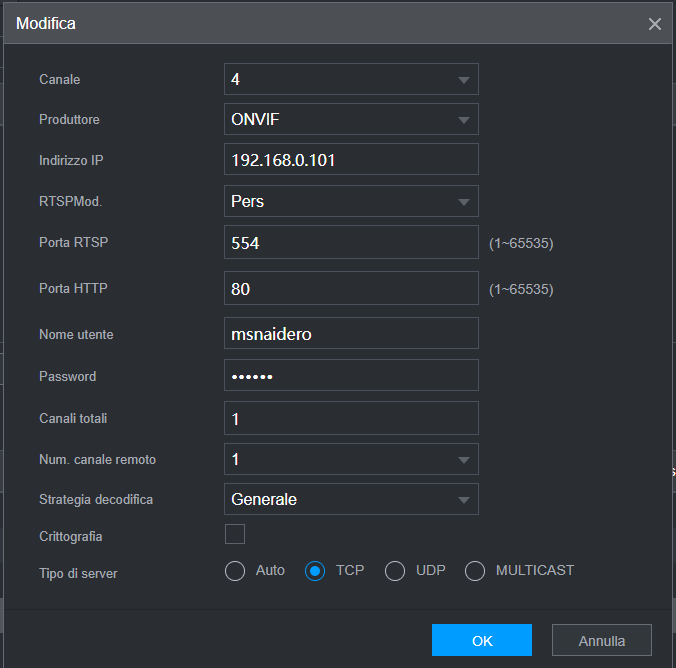Cancel with the Annulla button
The image size is (676, 668).
pyautogui.click(x=601, y=640)
